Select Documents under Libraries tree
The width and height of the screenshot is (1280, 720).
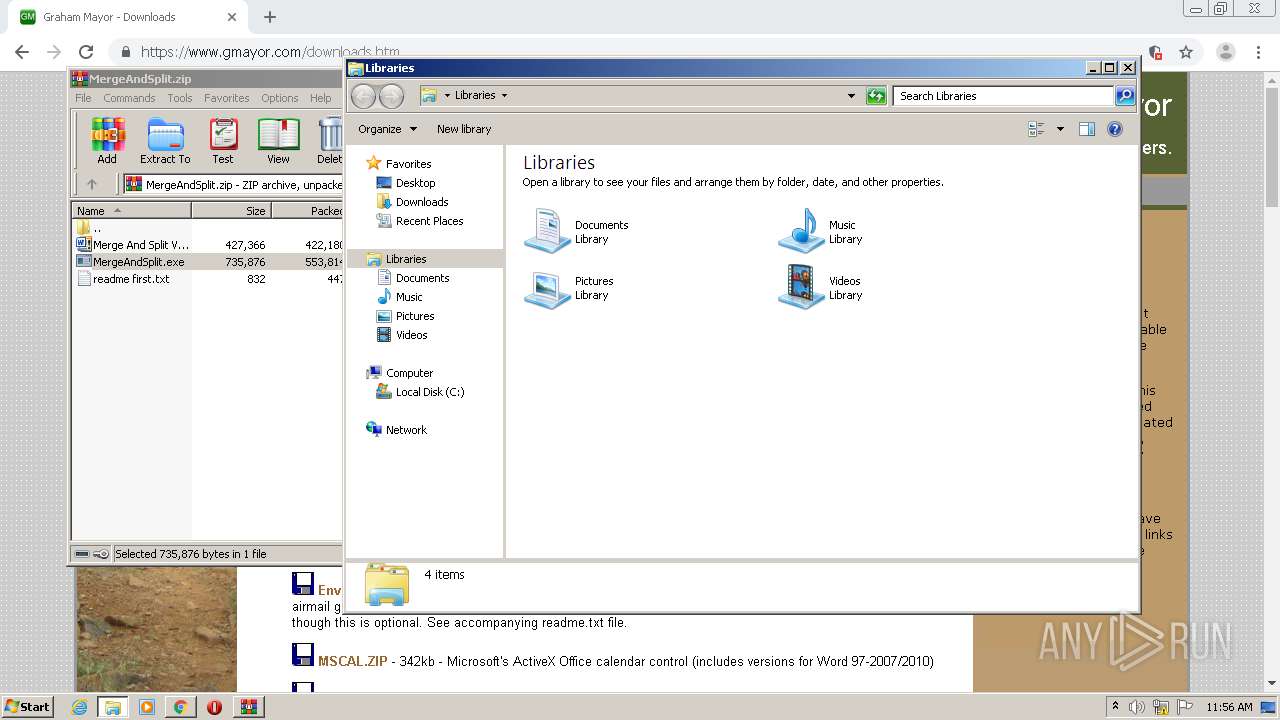tap(422, 278)
